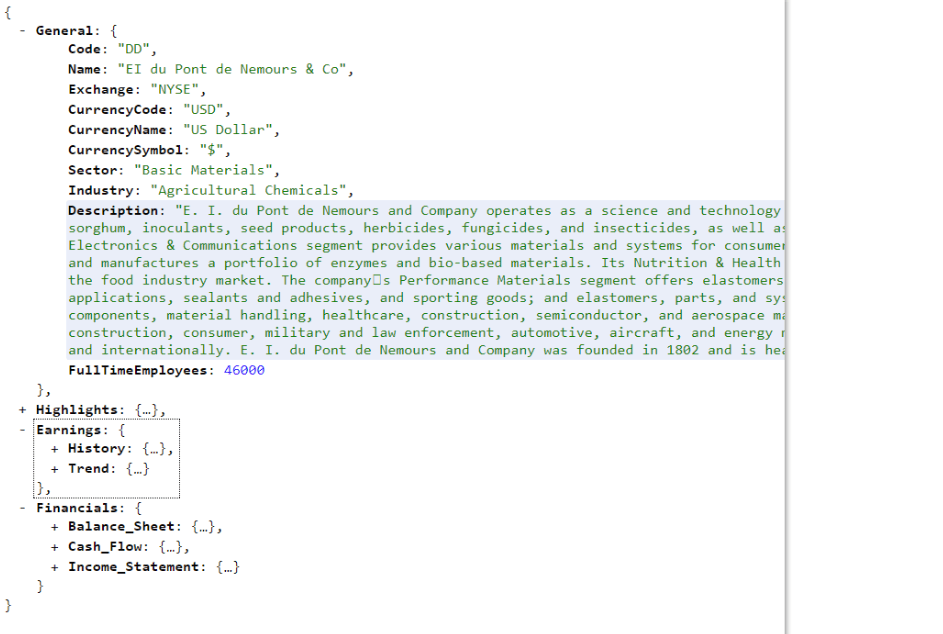Image resolution: width=943 pixels, height=634 pixels.
Task: Click the collapsed {…} placeholder beside Balance_Sheet
Action: 203,527
